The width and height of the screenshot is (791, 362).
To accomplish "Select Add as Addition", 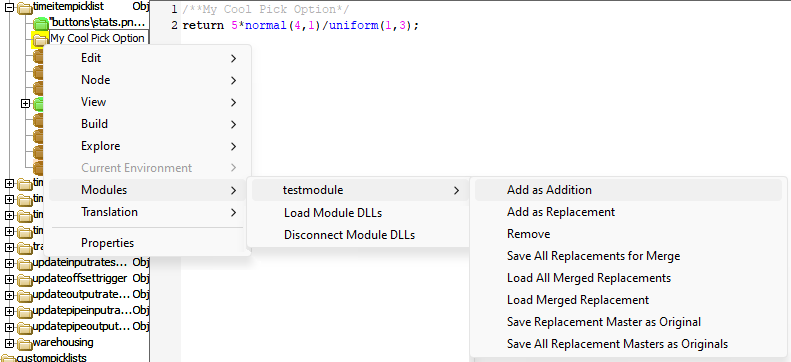I will [628, 190].
